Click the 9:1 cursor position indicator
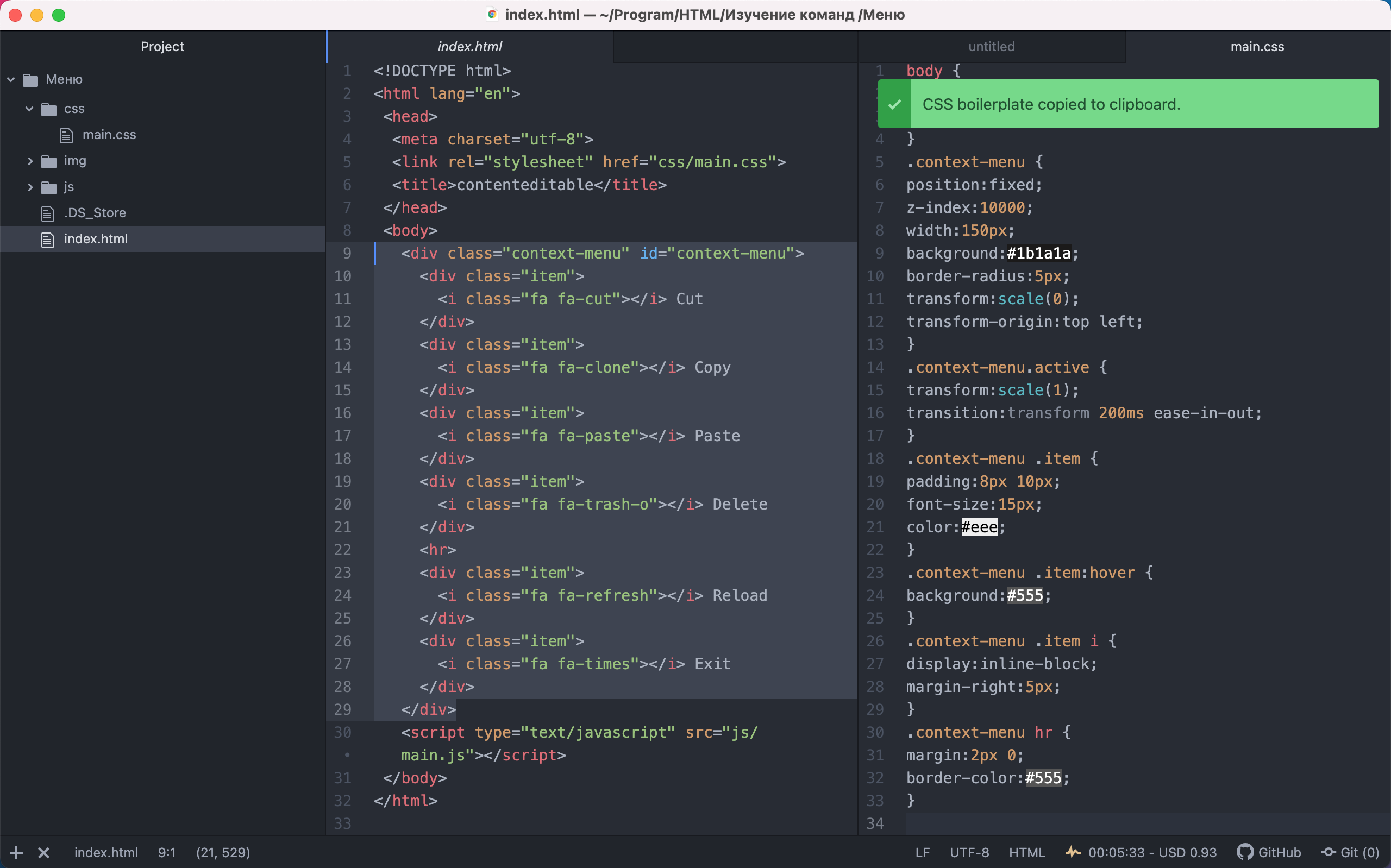The width and height of the screenshot is (1391, 868). [x=166, y=852]
